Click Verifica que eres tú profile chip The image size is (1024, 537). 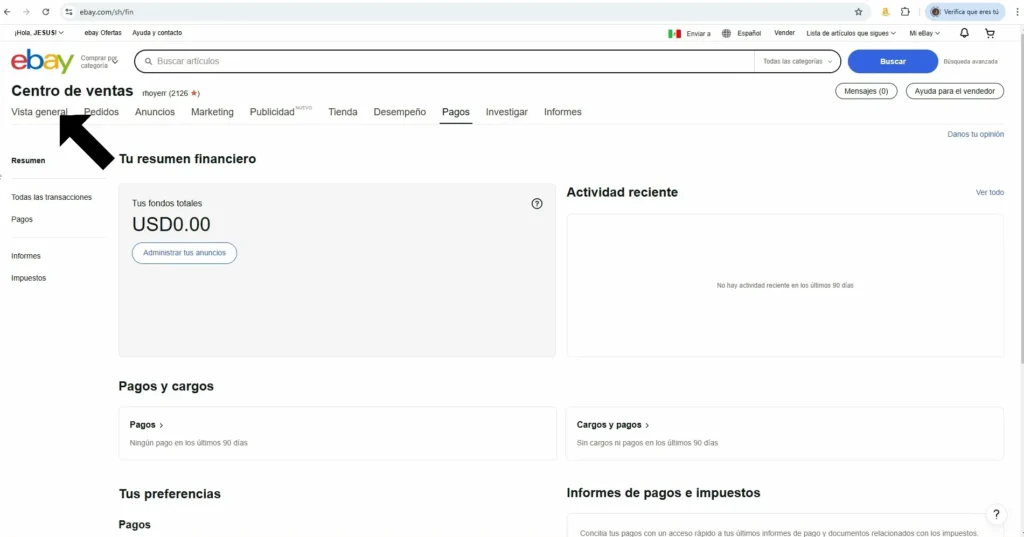click(965, 12)
